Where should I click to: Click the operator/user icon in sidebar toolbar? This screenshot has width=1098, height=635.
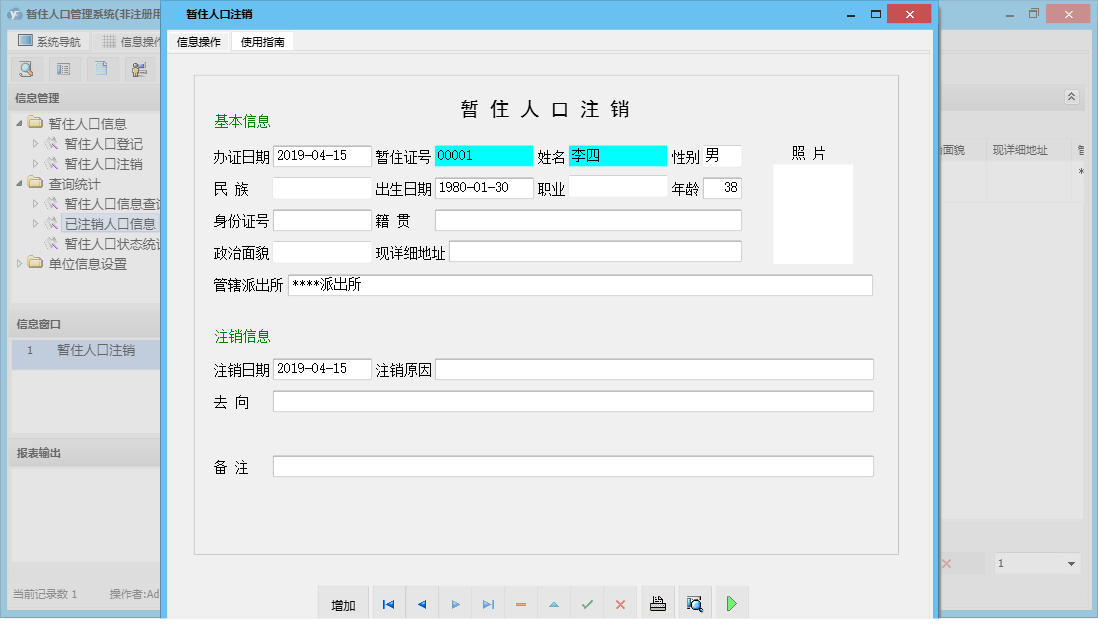[x=140, y=68]
